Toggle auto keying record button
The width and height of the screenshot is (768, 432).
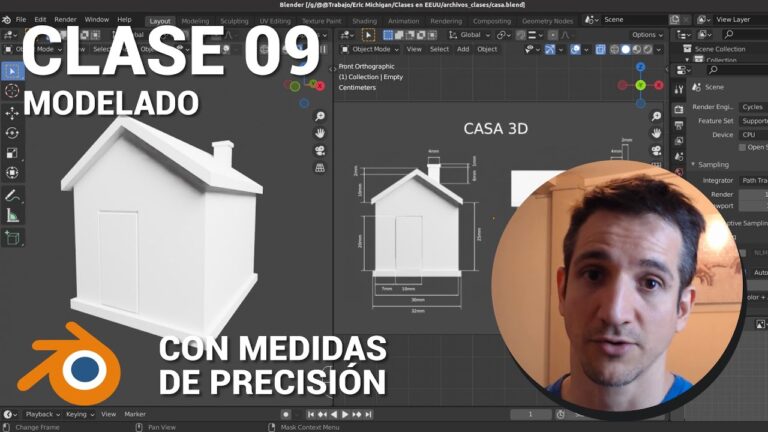286,414
